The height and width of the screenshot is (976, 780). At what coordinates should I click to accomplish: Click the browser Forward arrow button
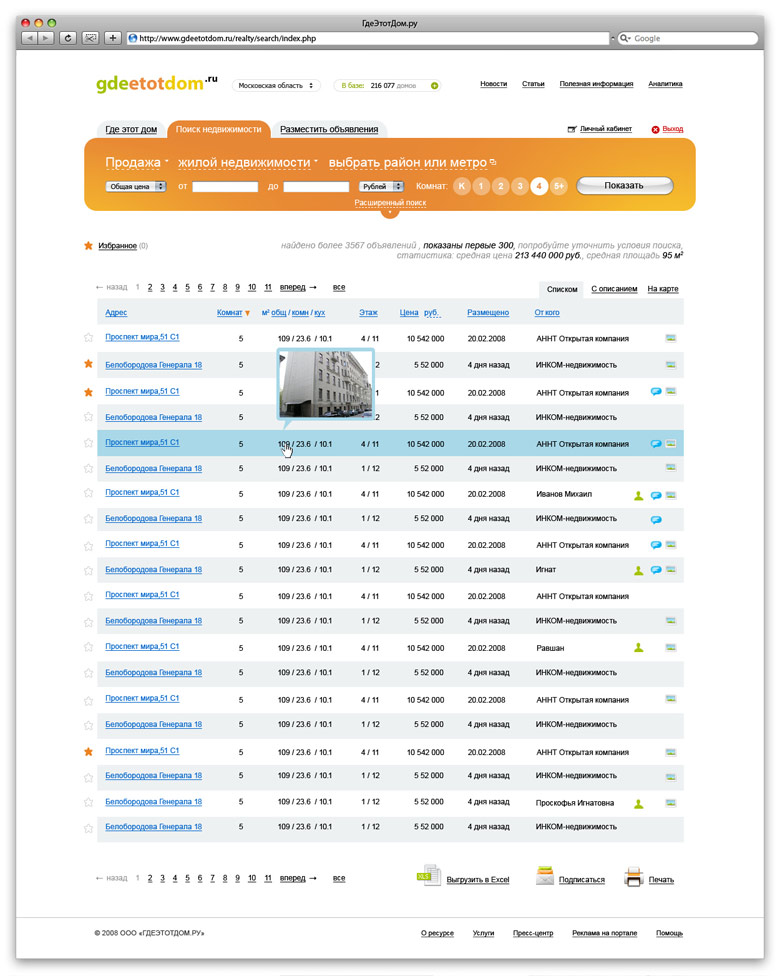click(x=45, y=38)
